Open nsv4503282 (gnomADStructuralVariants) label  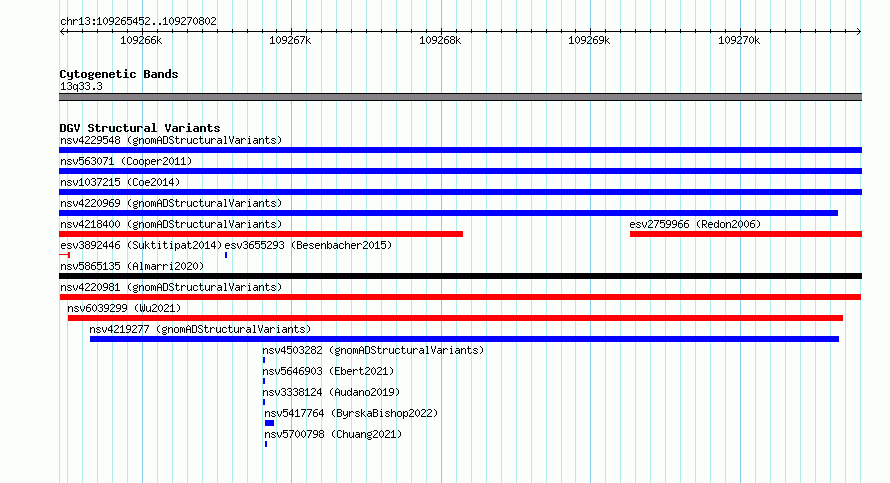(x=373, y=350)
